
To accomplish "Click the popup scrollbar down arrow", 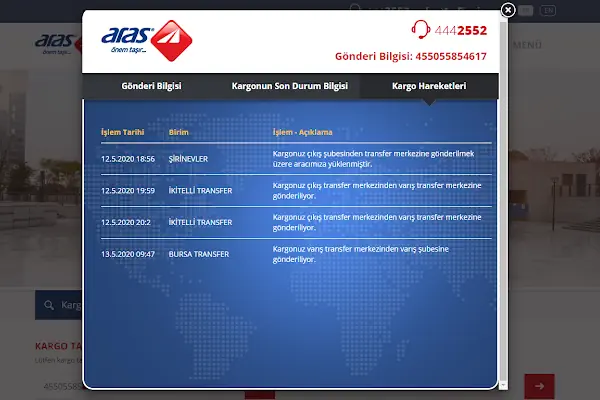I will pyautogui.click(x=503, y=385).
